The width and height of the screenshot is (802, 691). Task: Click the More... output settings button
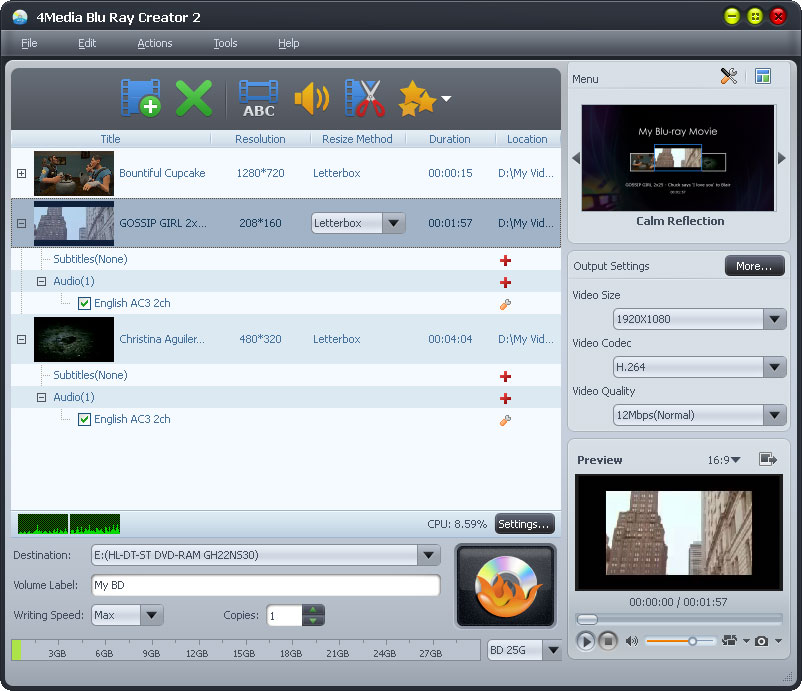pos(754,266)
